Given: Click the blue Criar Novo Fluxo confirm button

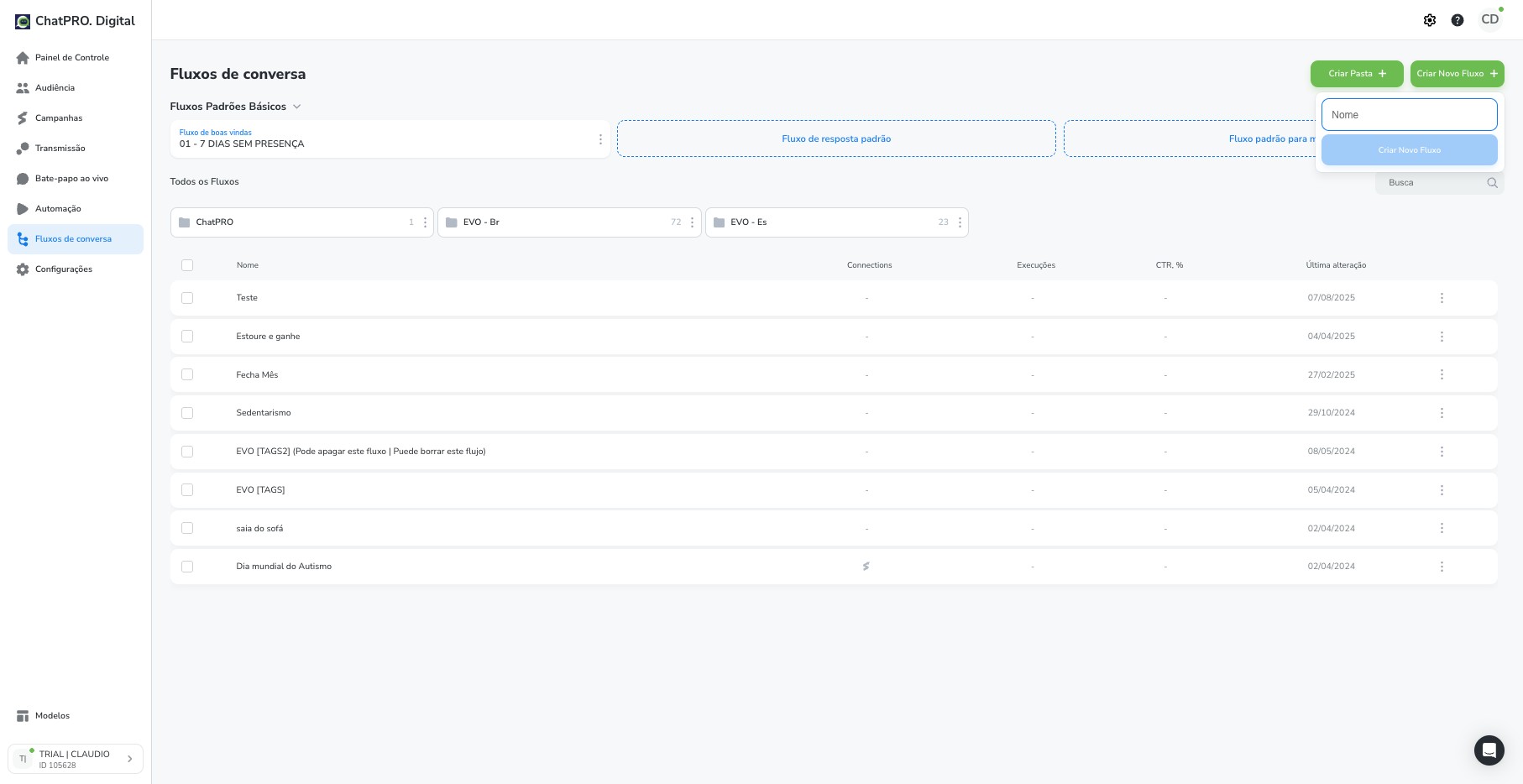Looking at the screenshot, I should point(1410,150).
